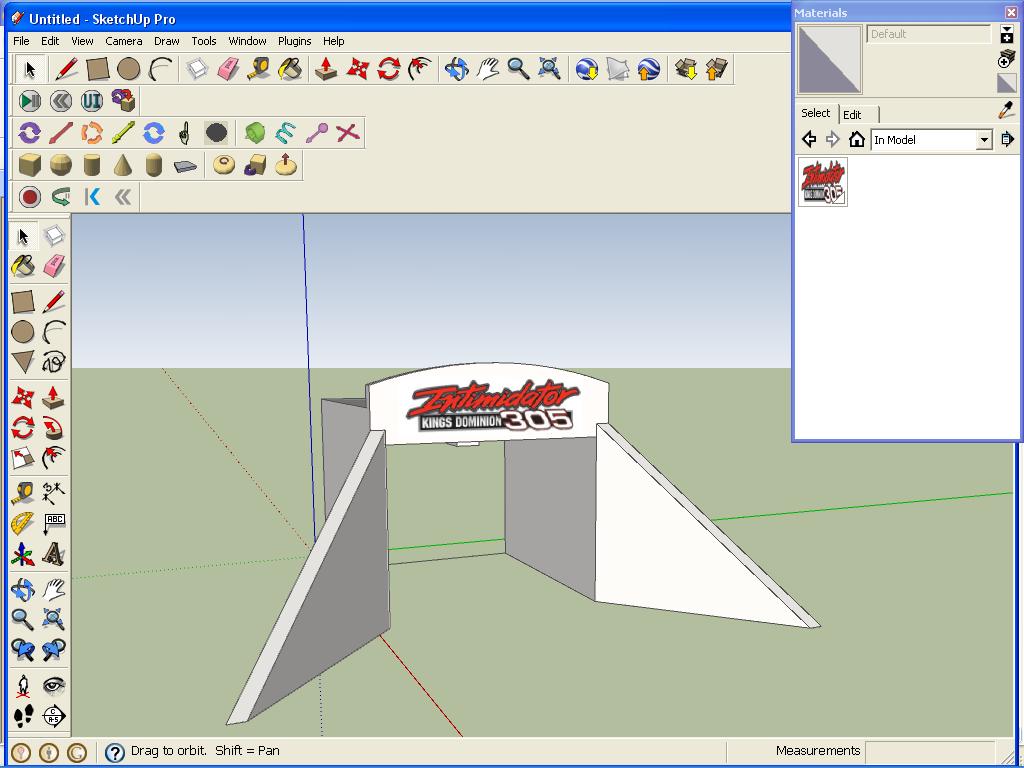Go to Next camera view
Image resolution: width=1024 pixels, height=768 pixels.
(54, 649)
